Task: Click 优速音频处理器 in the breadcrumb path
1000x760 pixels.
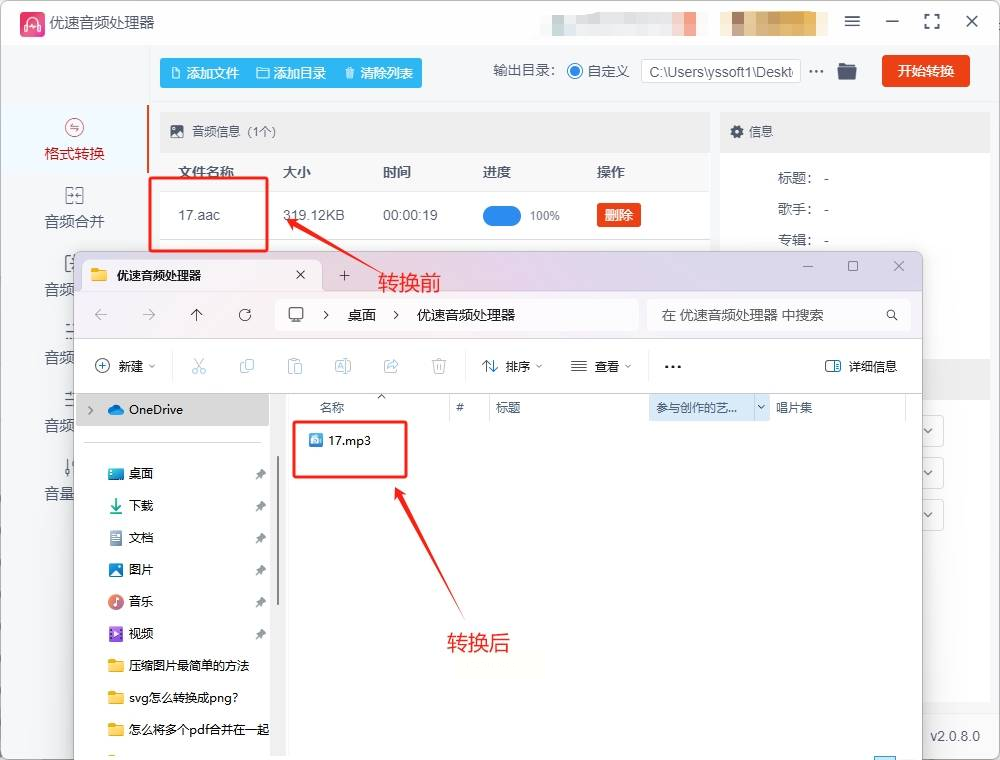Action: 466,315
